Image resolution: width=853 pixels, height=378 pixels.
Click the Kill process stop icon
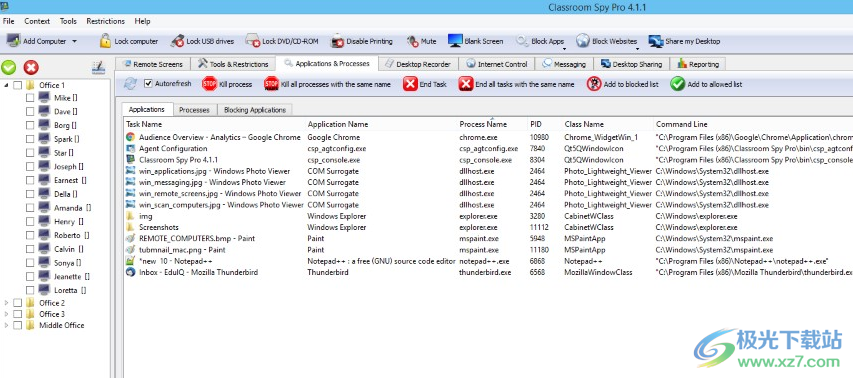point(209,84)
